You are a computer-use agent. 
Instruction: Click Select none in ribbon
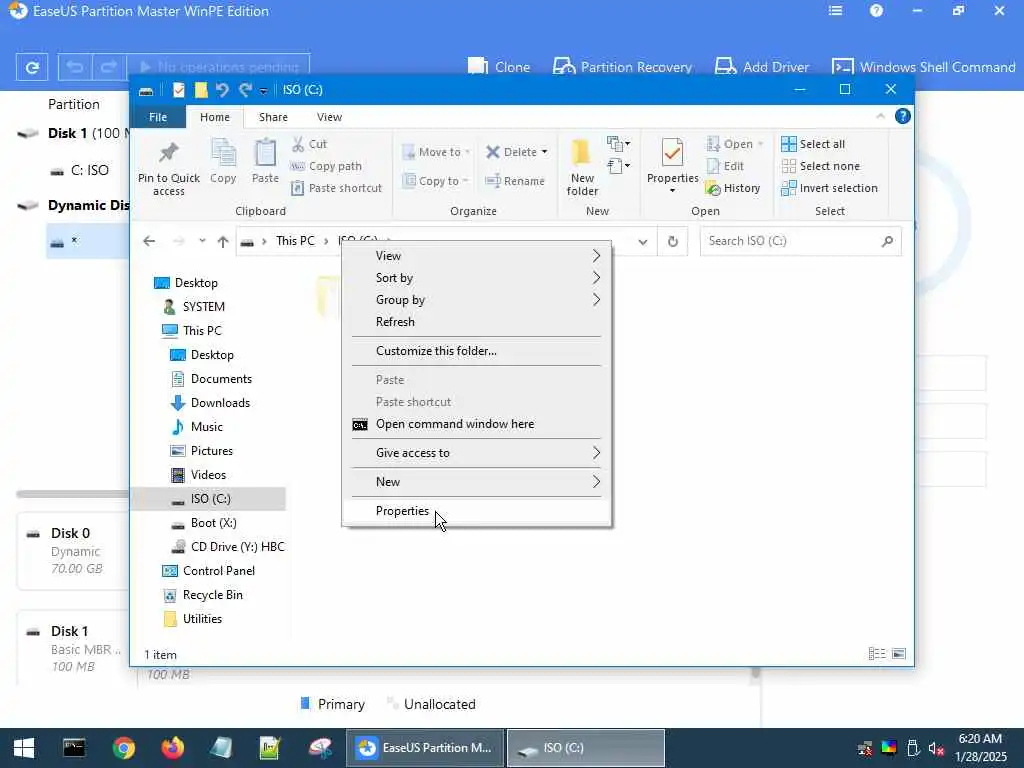821,166
